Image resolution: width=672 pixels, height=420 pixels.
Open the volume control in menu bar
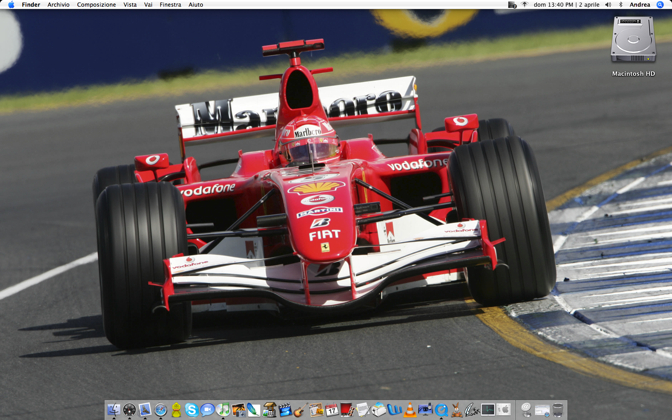coord(608,4)
